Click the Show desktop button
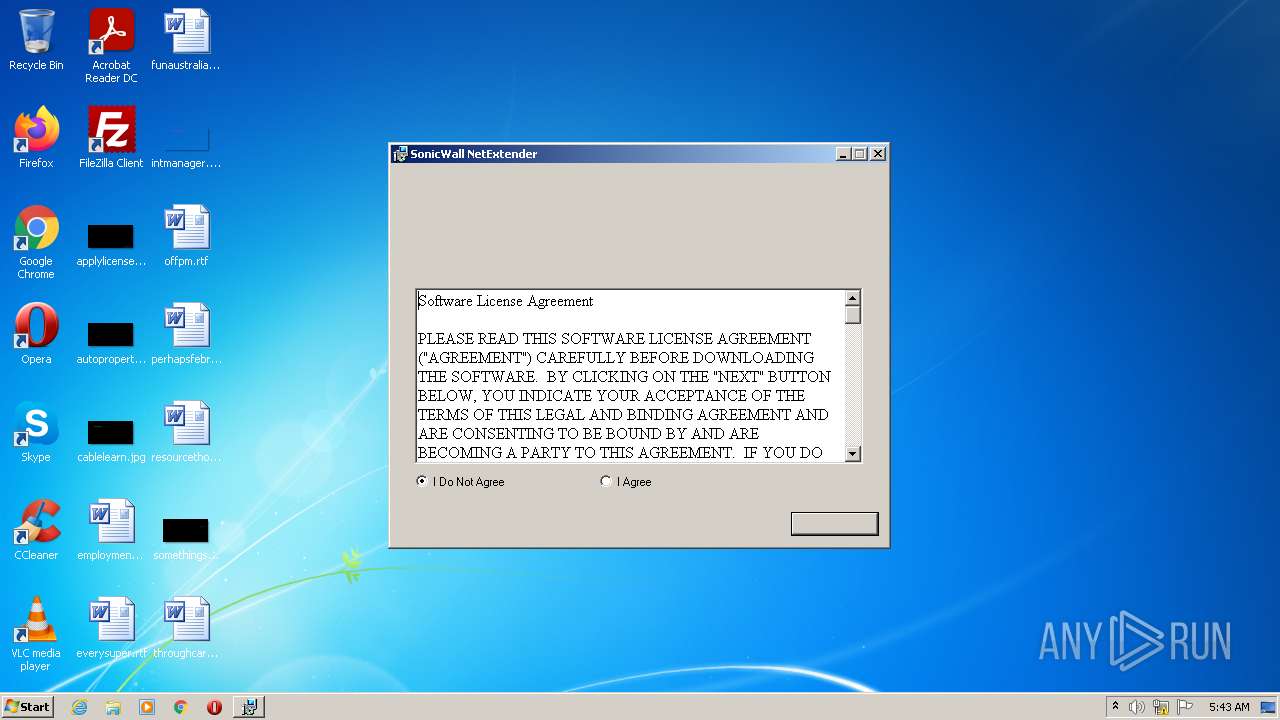Image resolution: width=1280 pixels, height=720 pixels. [x=1270, y=707]
